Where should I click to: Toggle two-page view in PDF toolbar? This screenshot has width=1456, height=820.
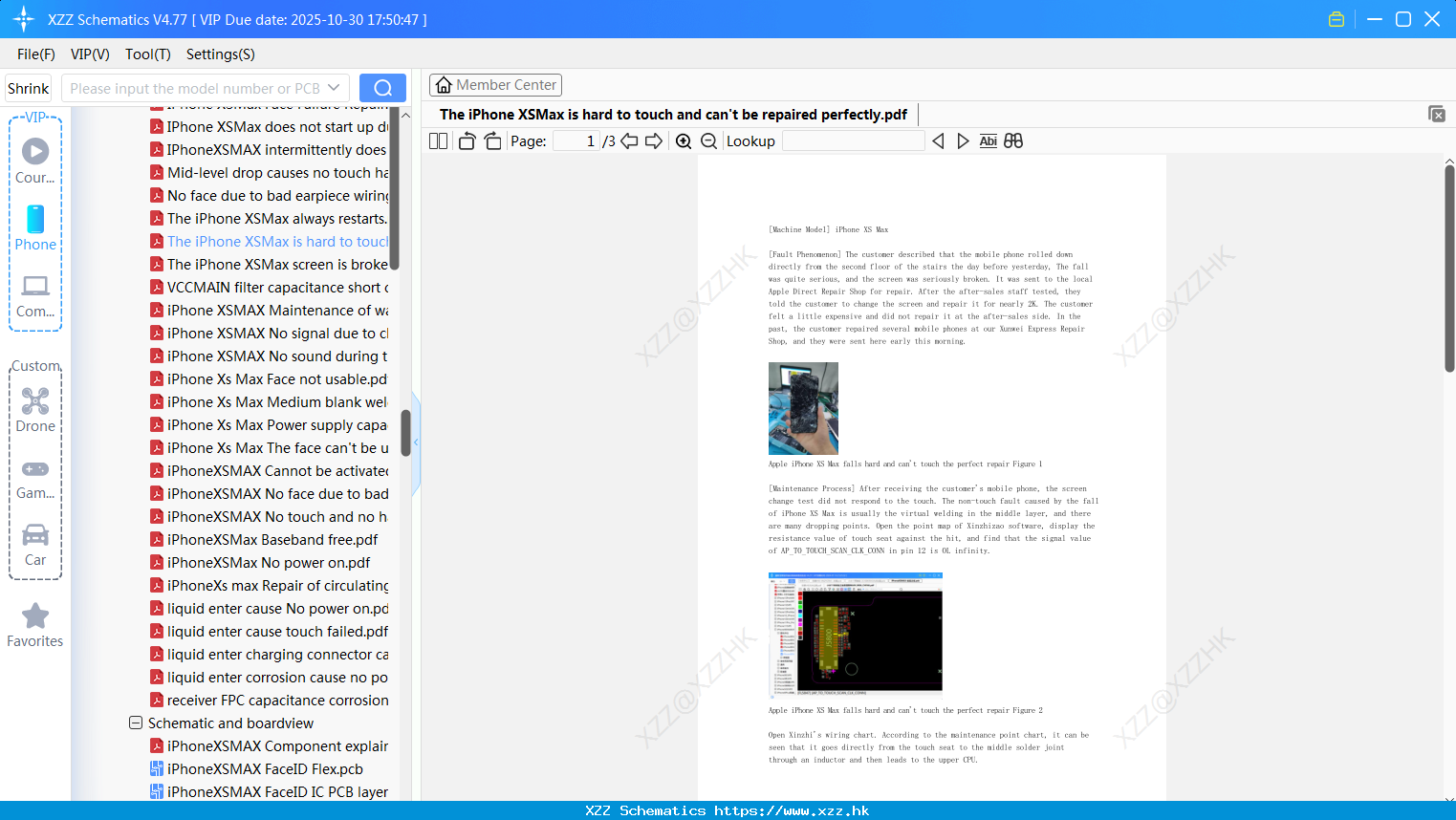coord(438,140)
